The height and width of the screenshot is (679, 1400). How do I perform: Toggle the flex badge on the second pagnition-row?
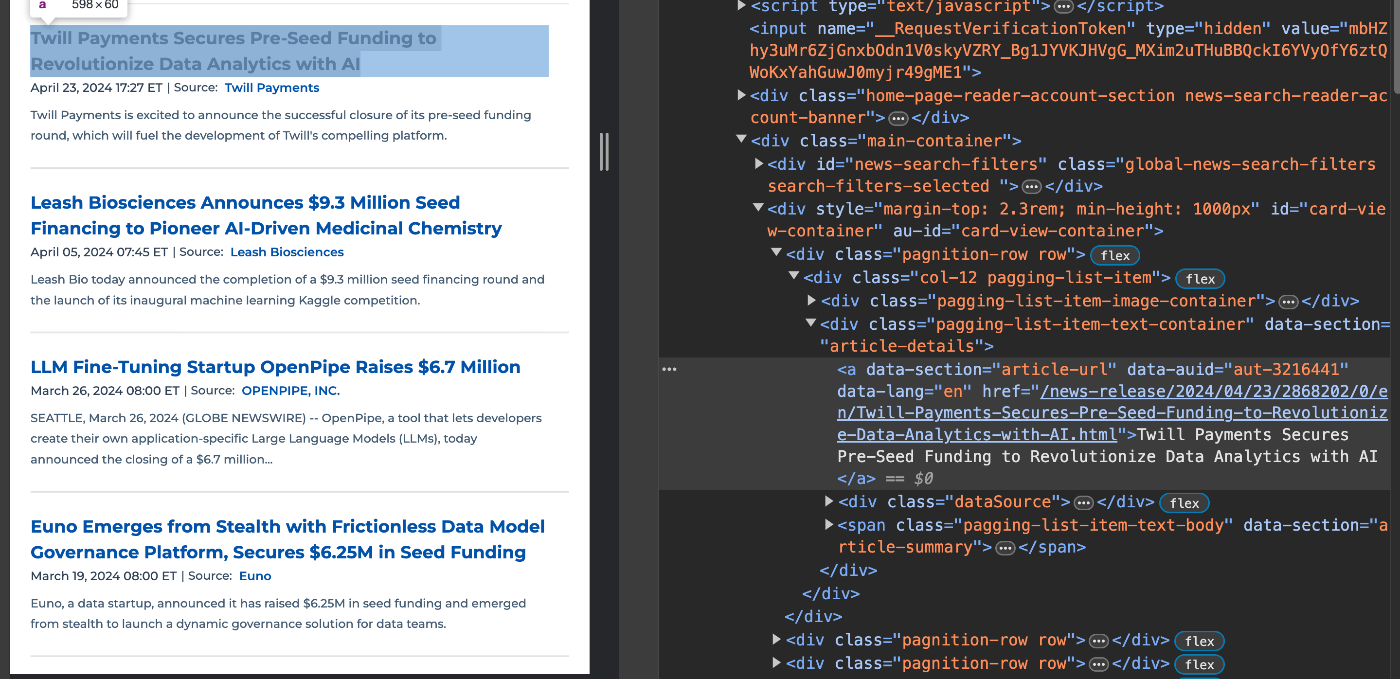[x=1200, y=641]
